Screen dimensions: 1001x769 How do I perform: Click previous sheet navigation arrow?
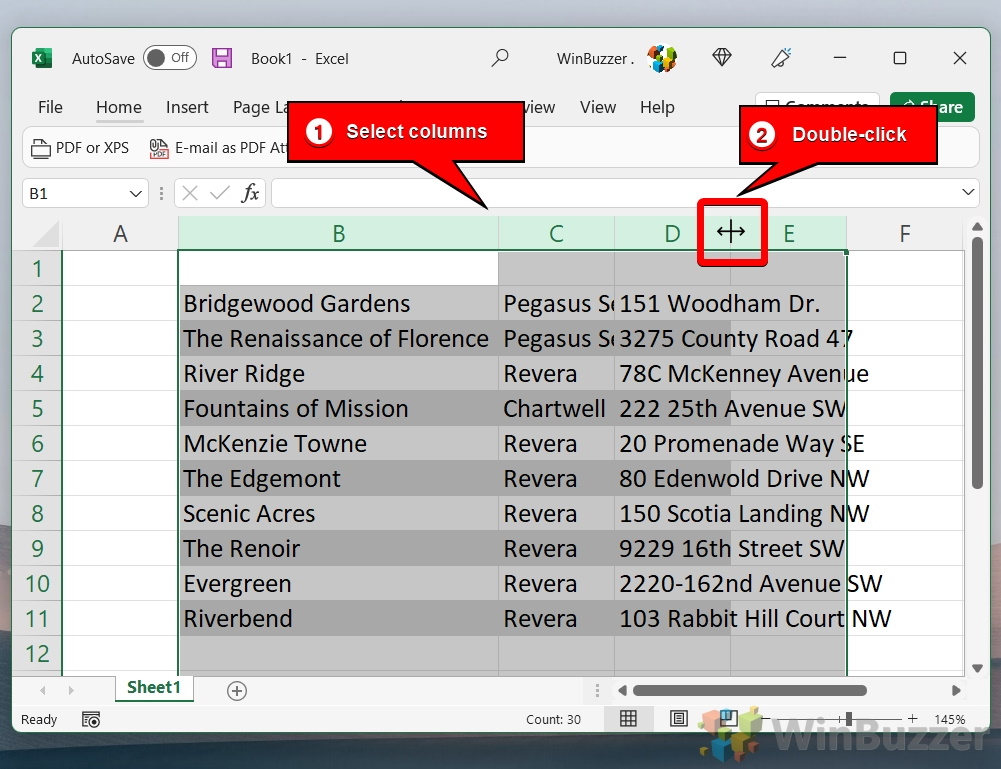click(43, 691)
